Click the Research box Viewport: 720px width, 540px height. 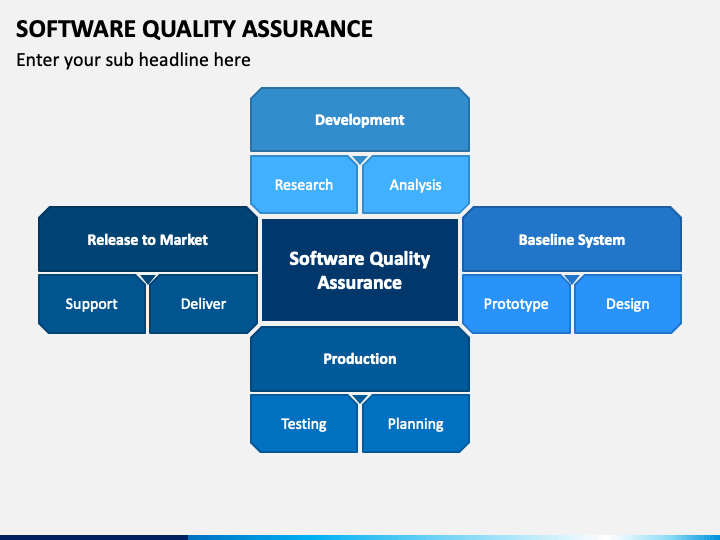tap(304, 185)
